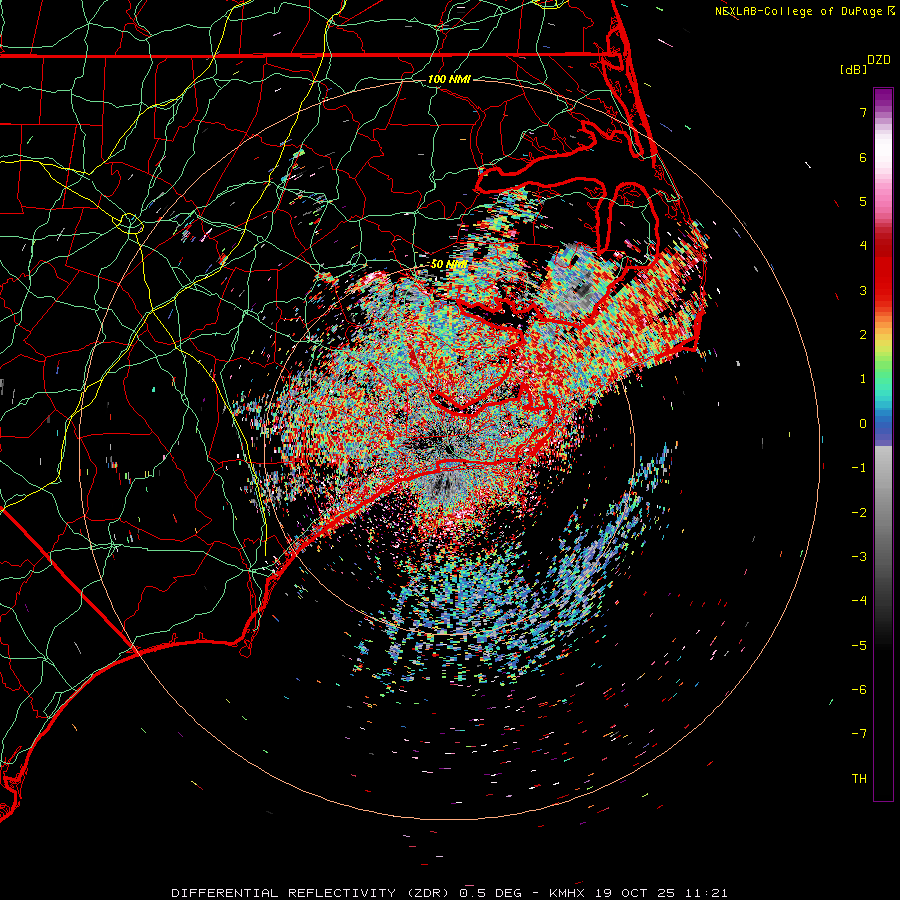Click the -3 value on the scale
This screenshot has height=900, width=900.
coord(859,557)
